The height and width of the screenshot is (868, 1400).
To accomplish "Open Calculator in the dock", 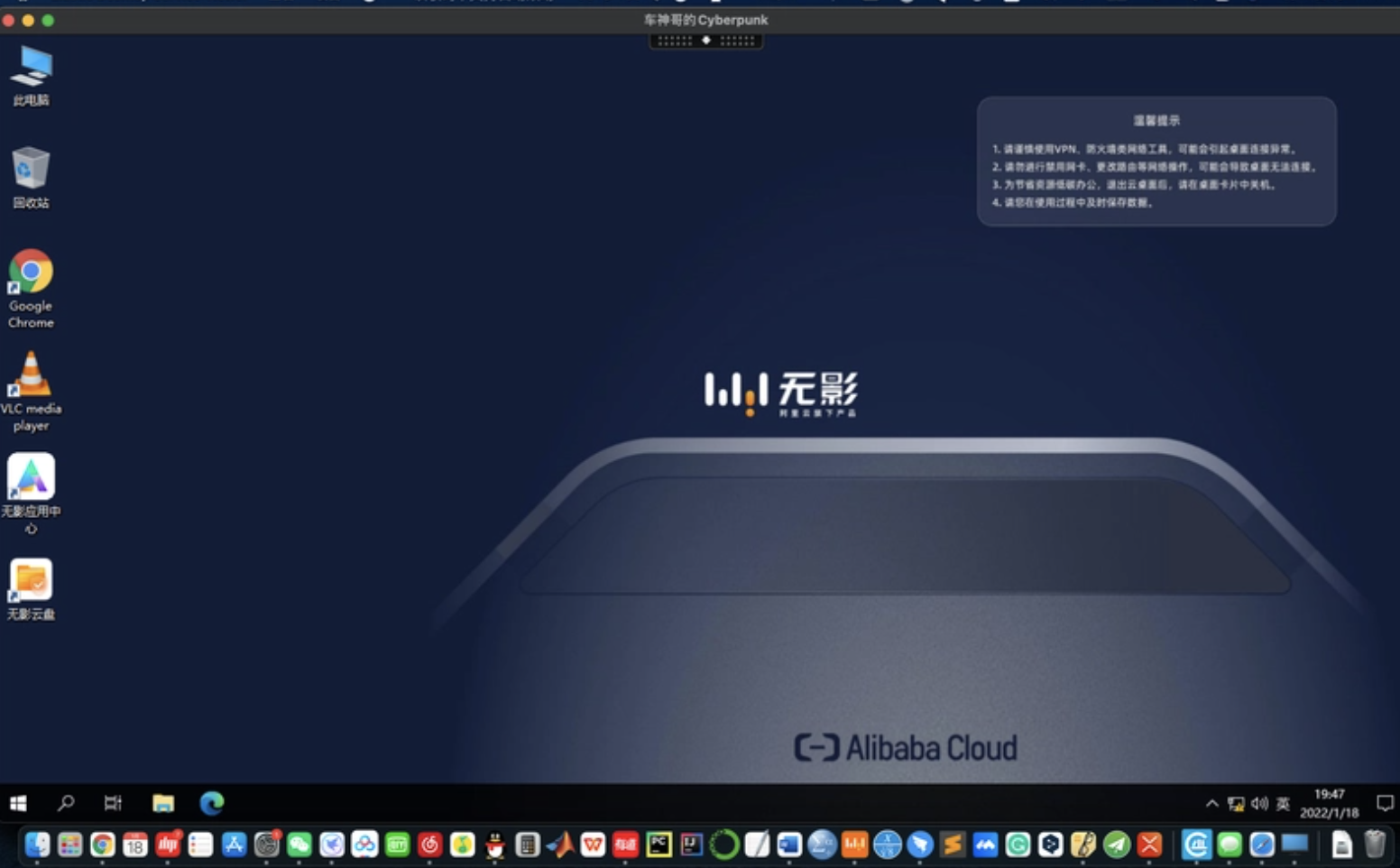I will point(528,845).
